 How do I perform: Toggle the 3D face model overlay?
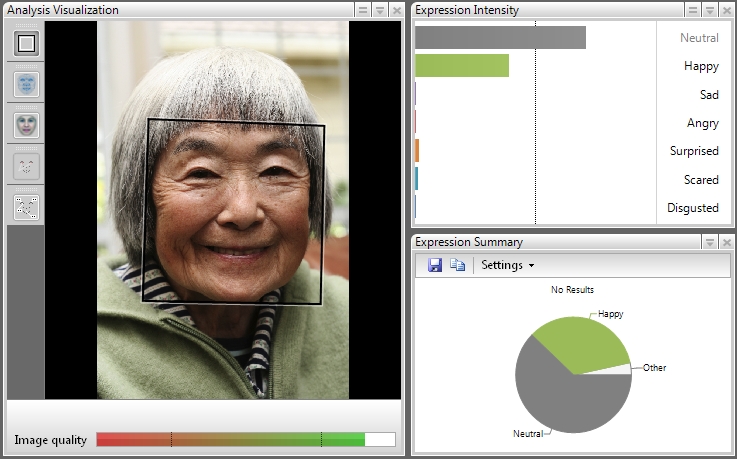[25, 125]
